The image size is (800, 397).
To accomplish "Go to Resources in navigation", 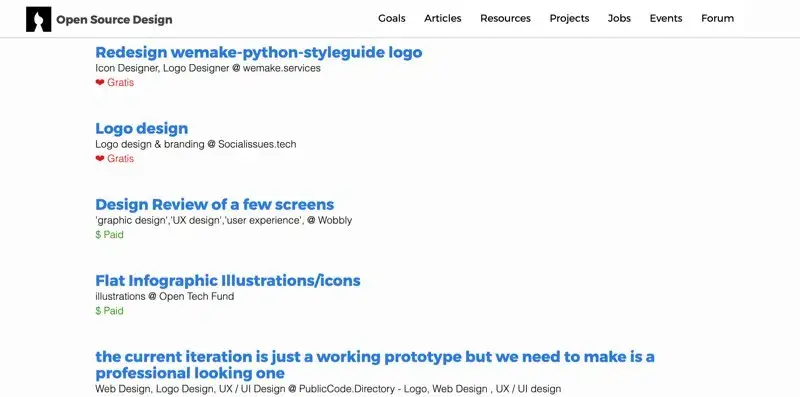I will (x=506, y=18).
